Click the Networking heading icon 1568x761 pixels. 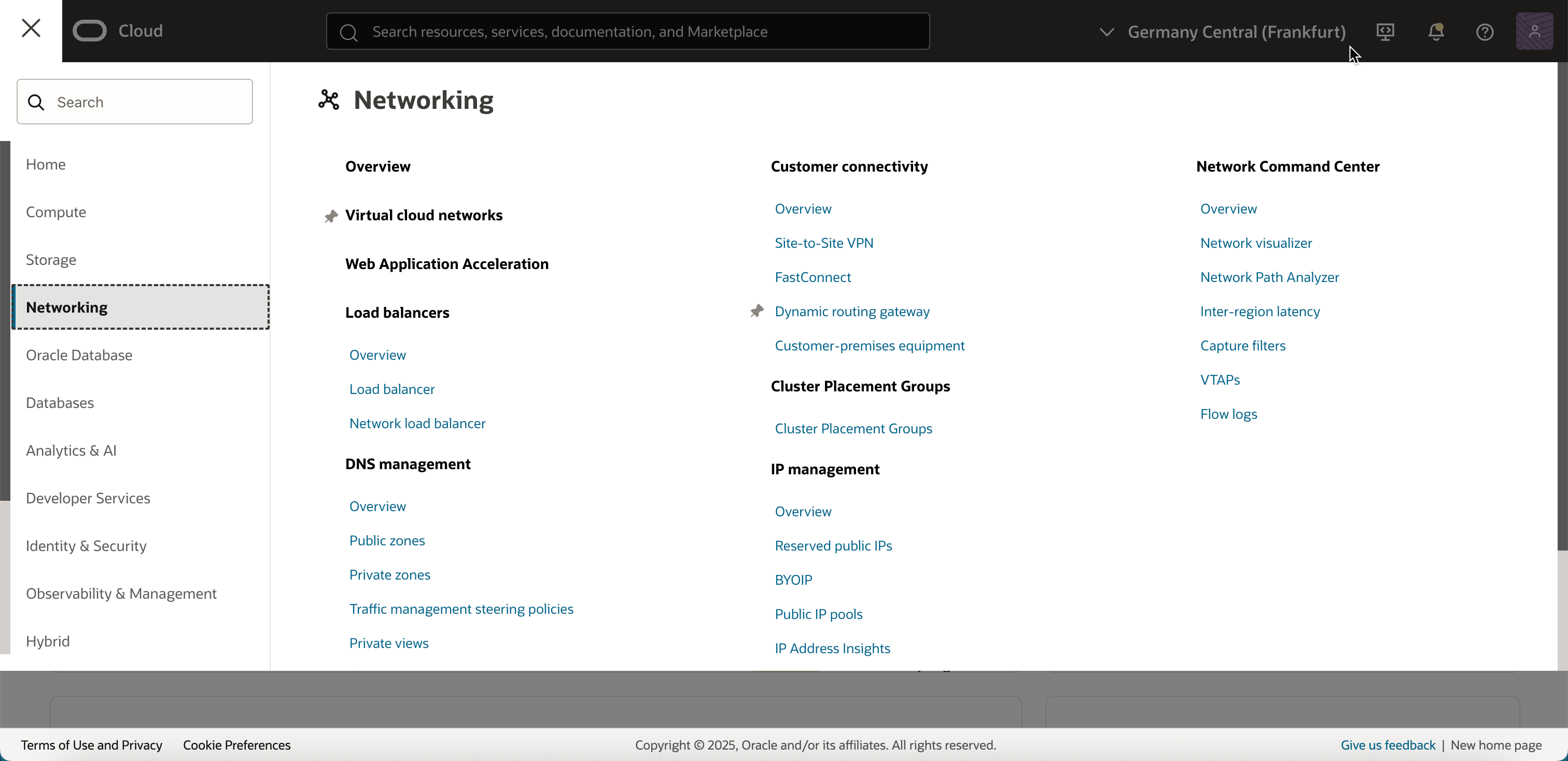tap(329, 100)
